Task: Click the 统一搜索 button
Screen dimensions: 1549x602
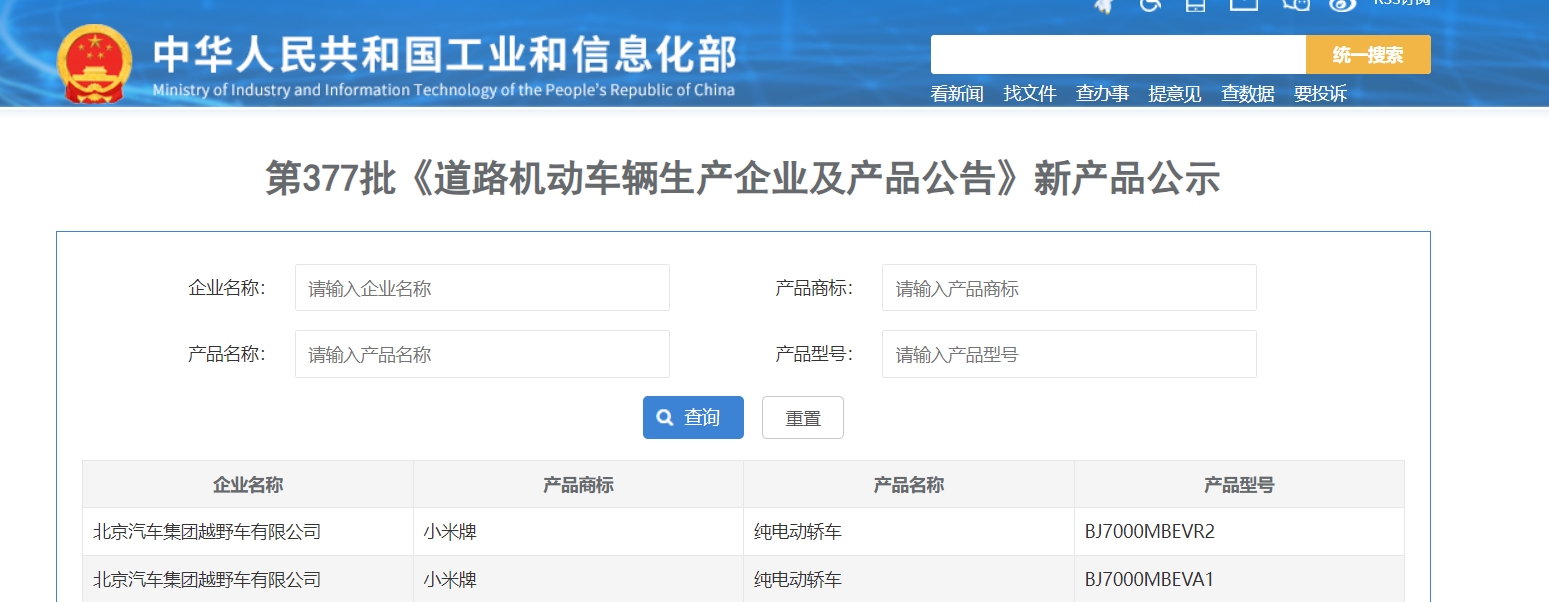Action: (x=1367, y=55)
